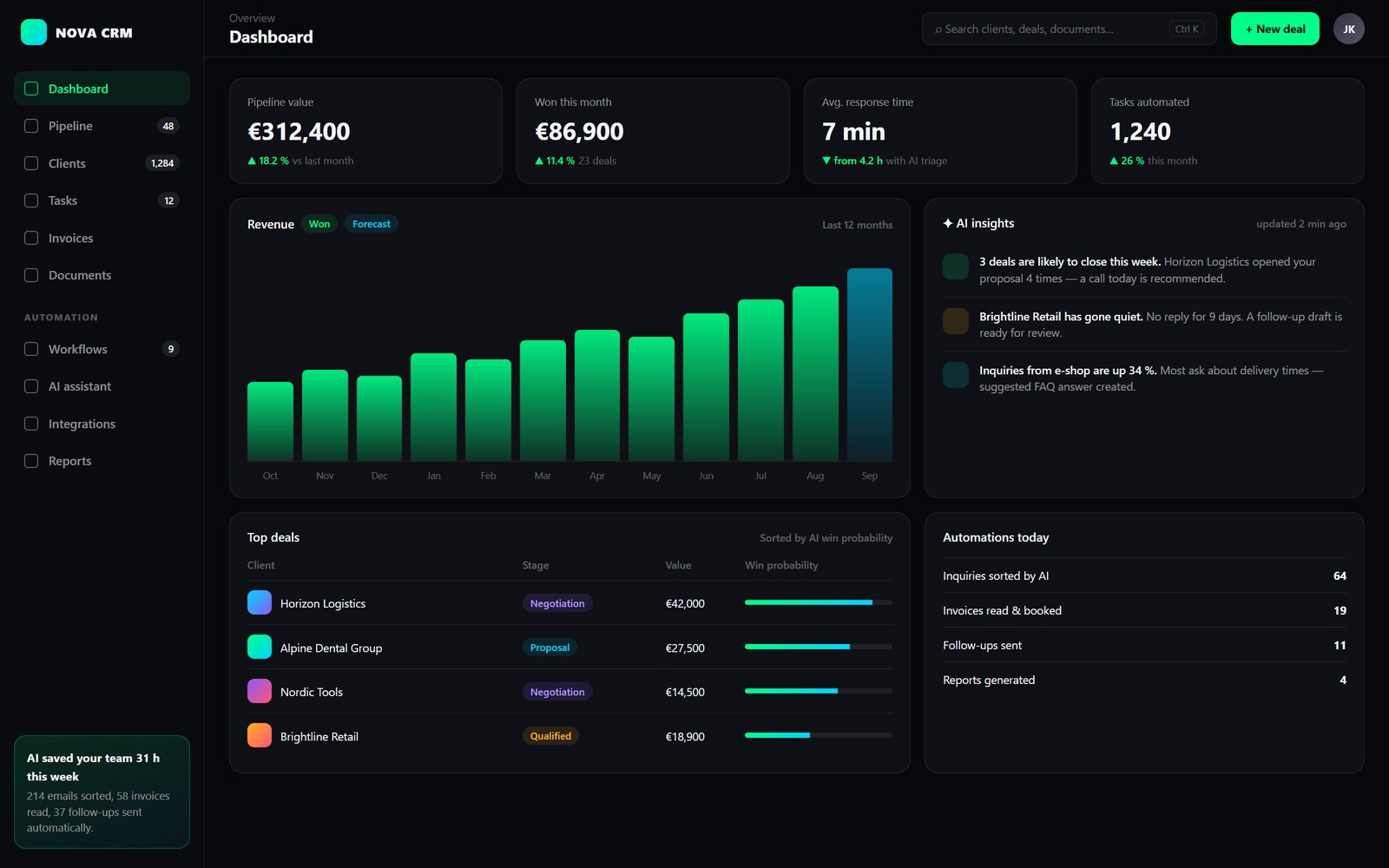
Task: Click the Tasks sidebar icon
Action: 31,201
